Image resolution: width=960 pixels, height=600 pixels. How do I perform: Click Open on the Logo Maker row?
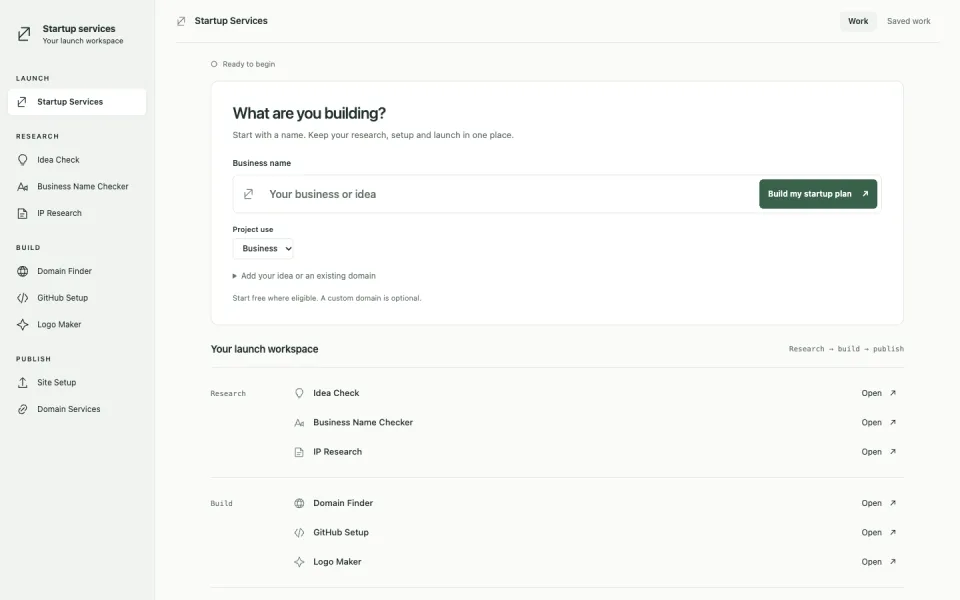(879, 562)
